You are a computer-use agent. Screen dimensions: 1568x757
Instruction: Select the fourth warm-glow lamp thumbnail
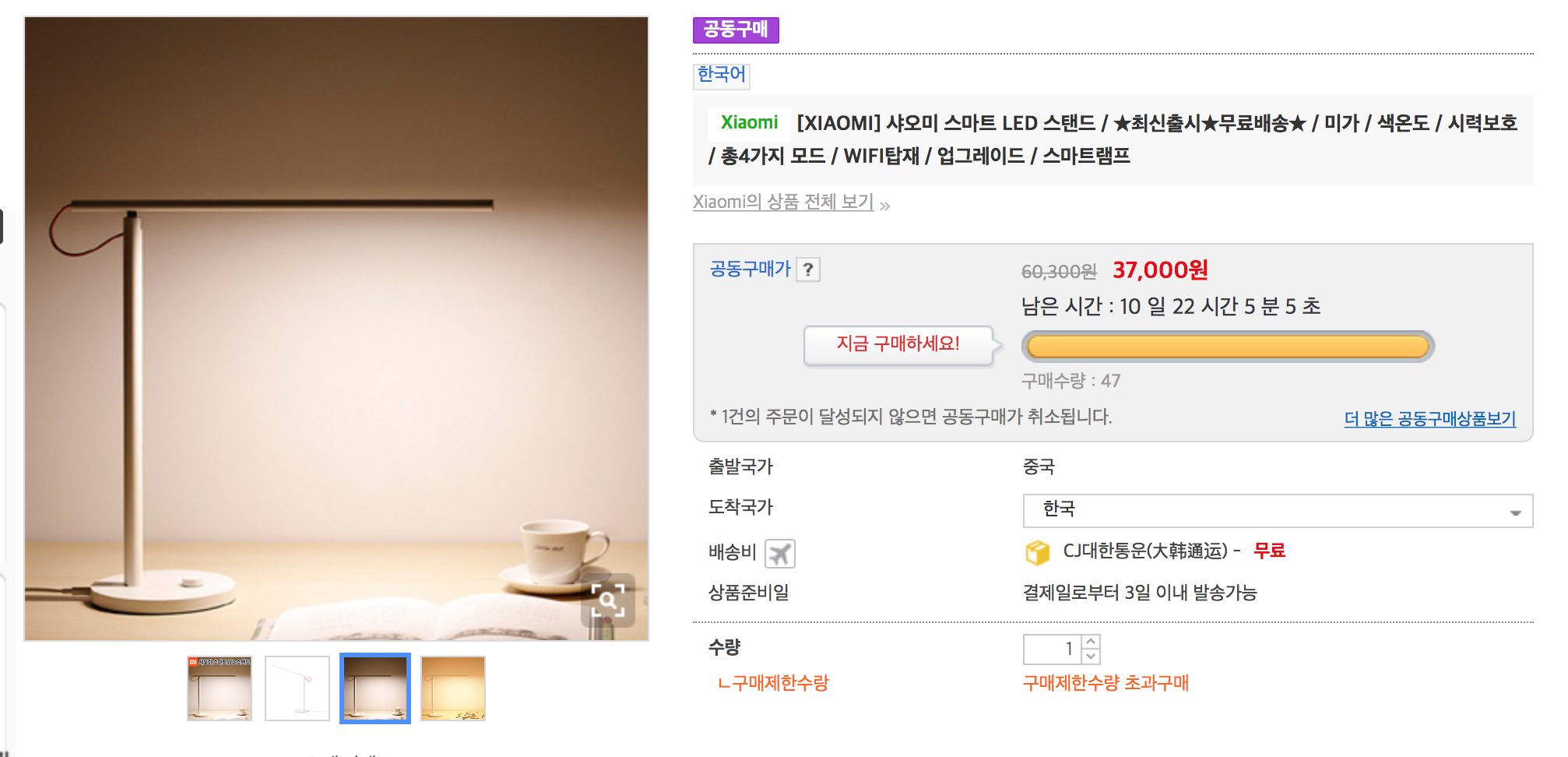pyautogui.click(x=453, y=688)
